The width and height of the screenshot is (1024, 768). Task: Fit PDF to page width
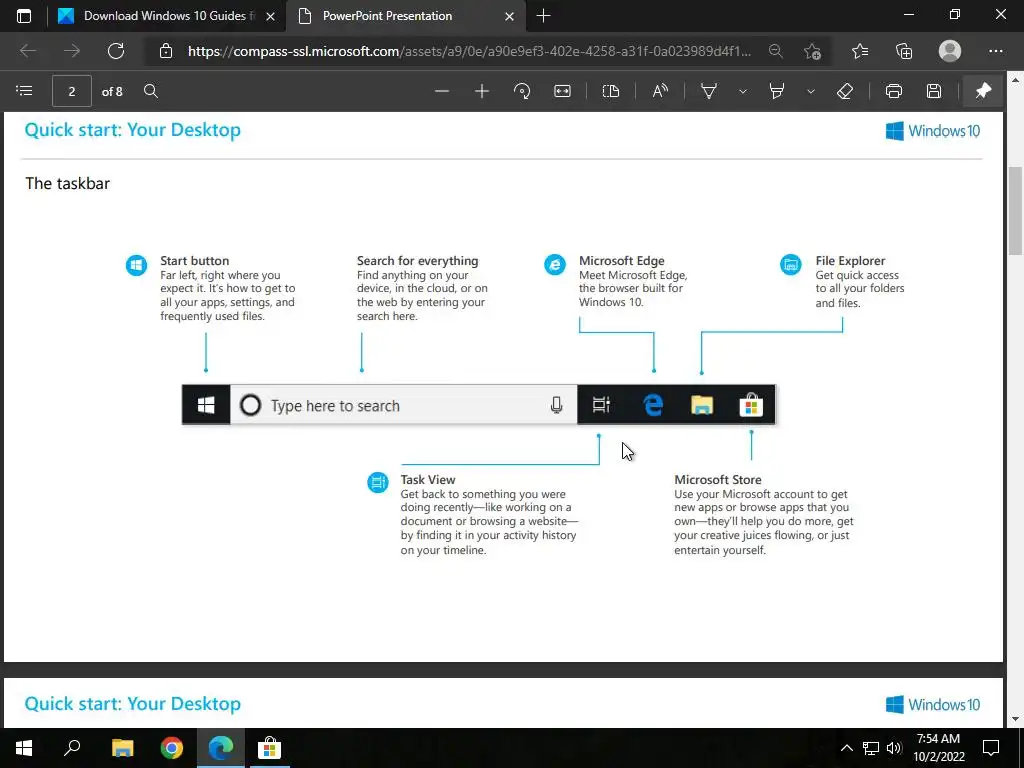(x=562, y=91)
